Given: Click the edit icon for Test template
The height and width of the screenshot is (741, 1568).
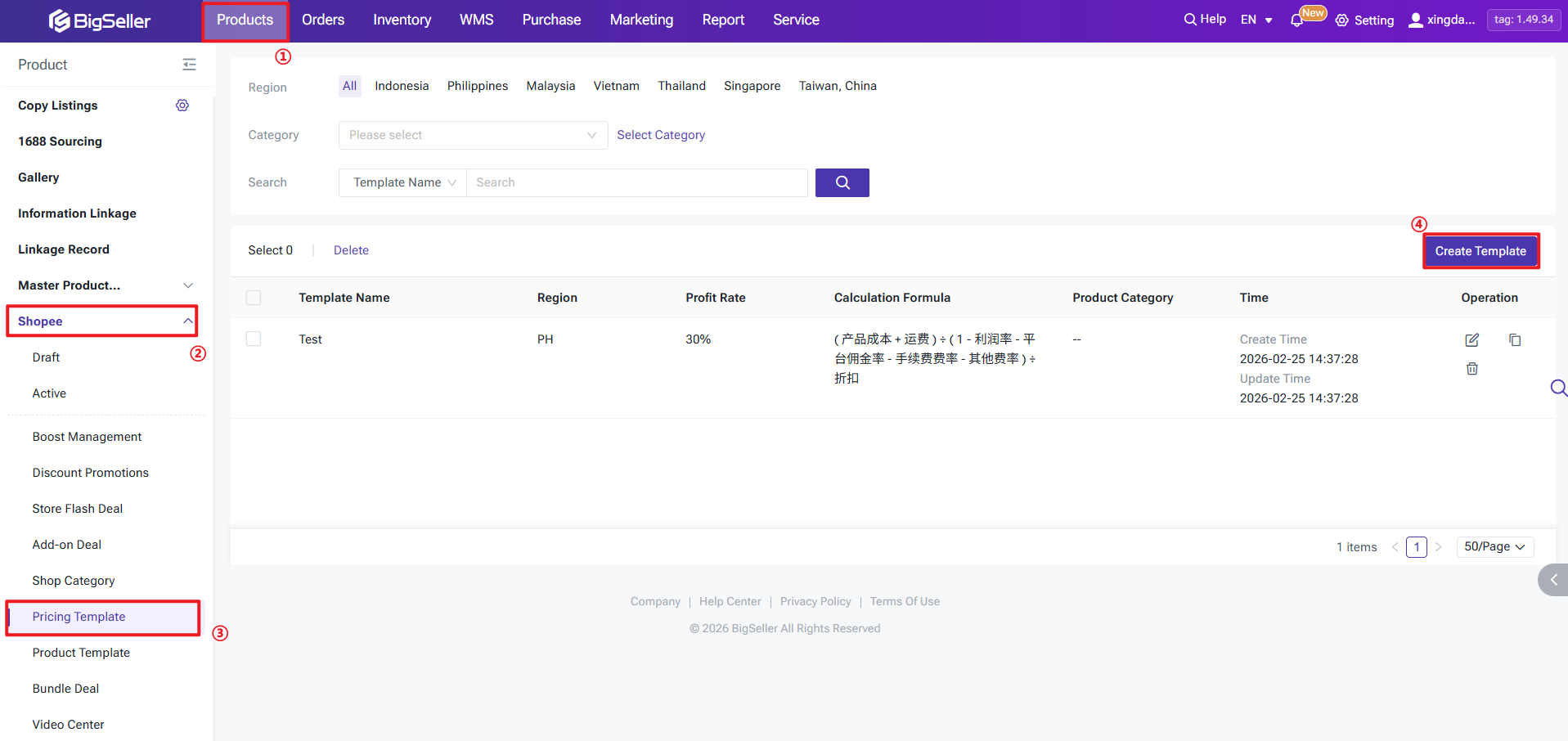Looking at the screenshot, I should click(1471, 340).
